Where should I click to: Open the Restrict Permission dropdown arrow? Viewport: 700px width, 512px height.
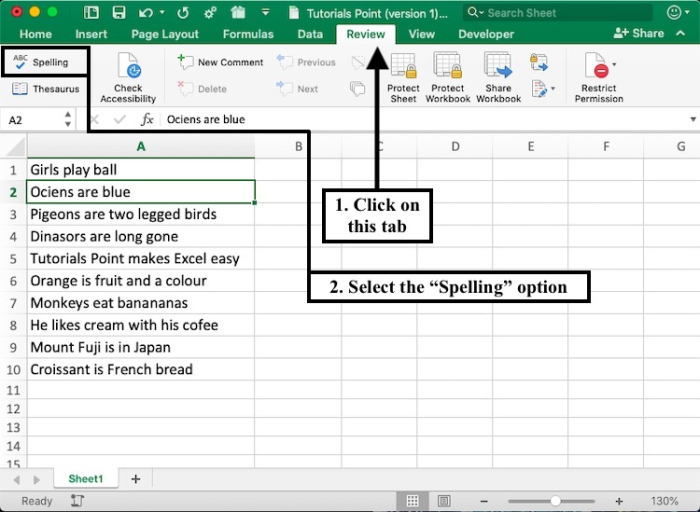614,65
